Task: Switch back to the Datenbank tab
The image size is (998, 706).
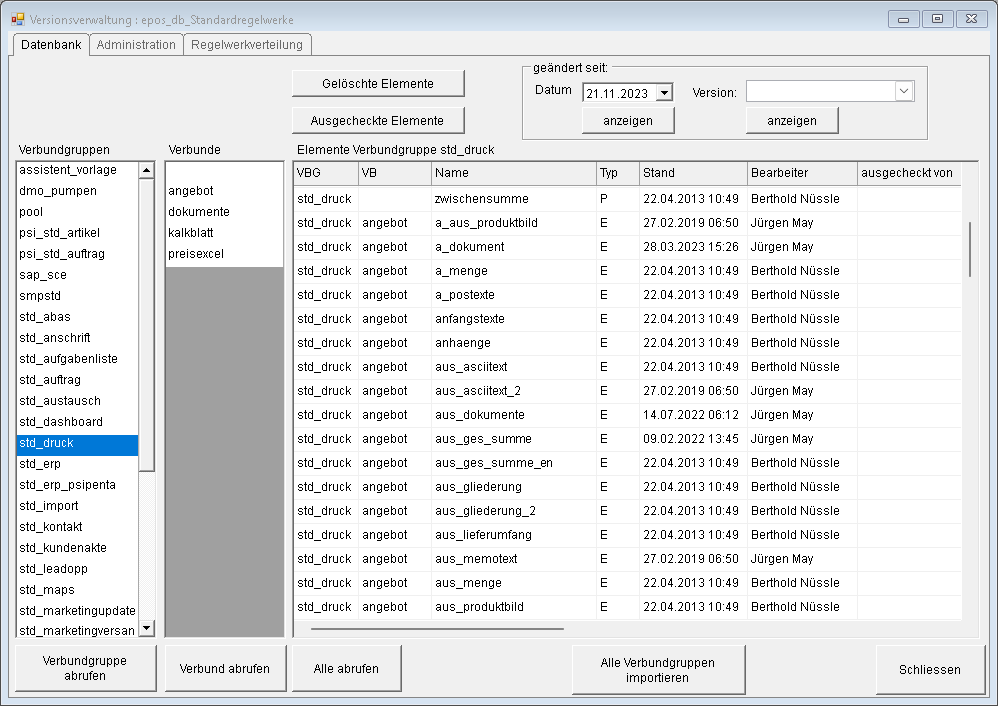Action: [x=49, y=44]
